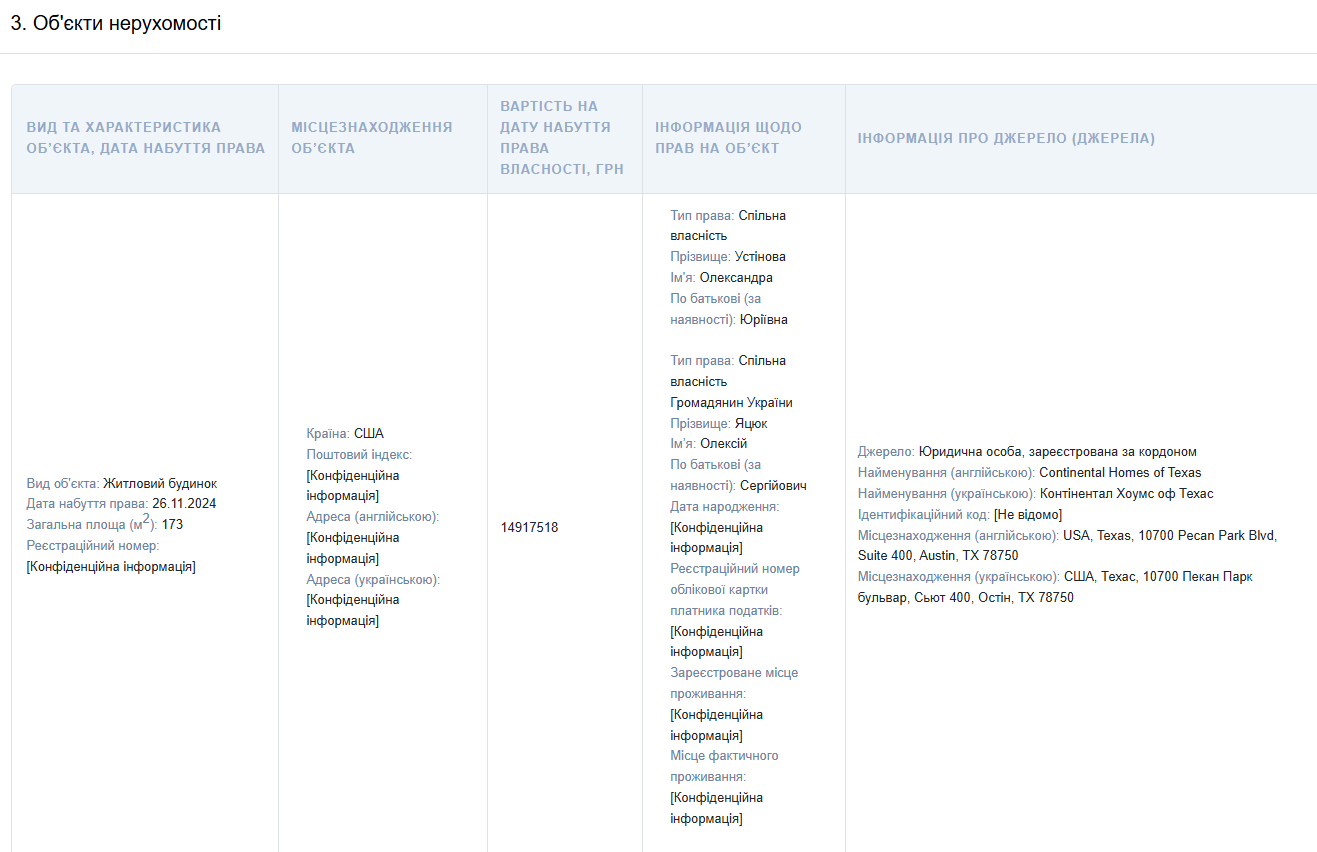Image resolution: width=1317 pixels, height=852 pixels.
Task: Click the patronymic "Сергійович"
Action: point(773,485)
